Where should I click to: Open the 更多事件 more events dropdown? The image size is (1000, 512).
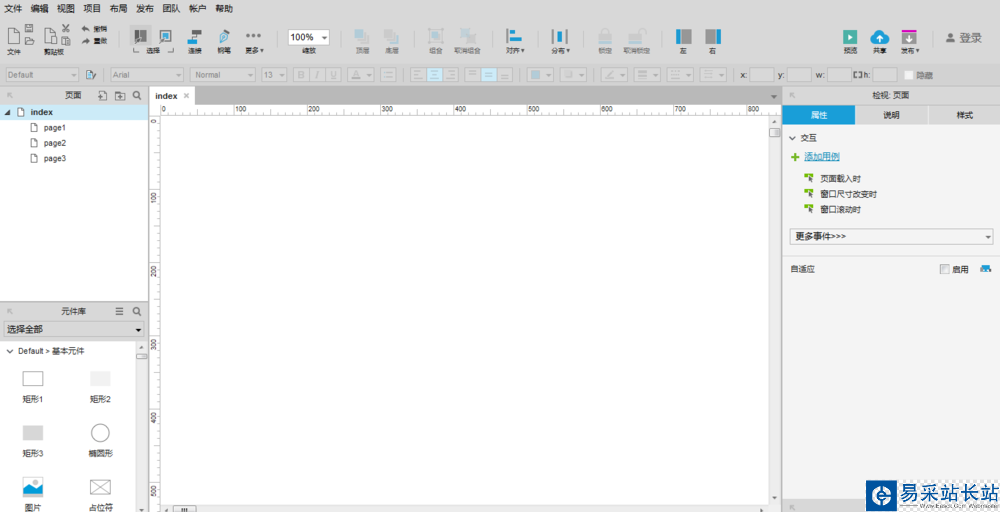(891, 237)
